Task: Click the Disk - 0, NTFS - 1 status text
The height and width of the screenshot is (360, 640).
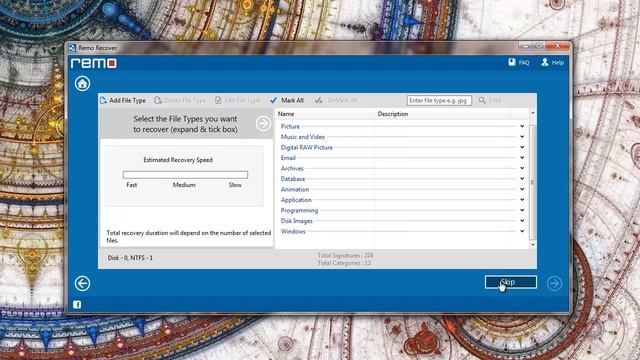Action: point(130,258)
